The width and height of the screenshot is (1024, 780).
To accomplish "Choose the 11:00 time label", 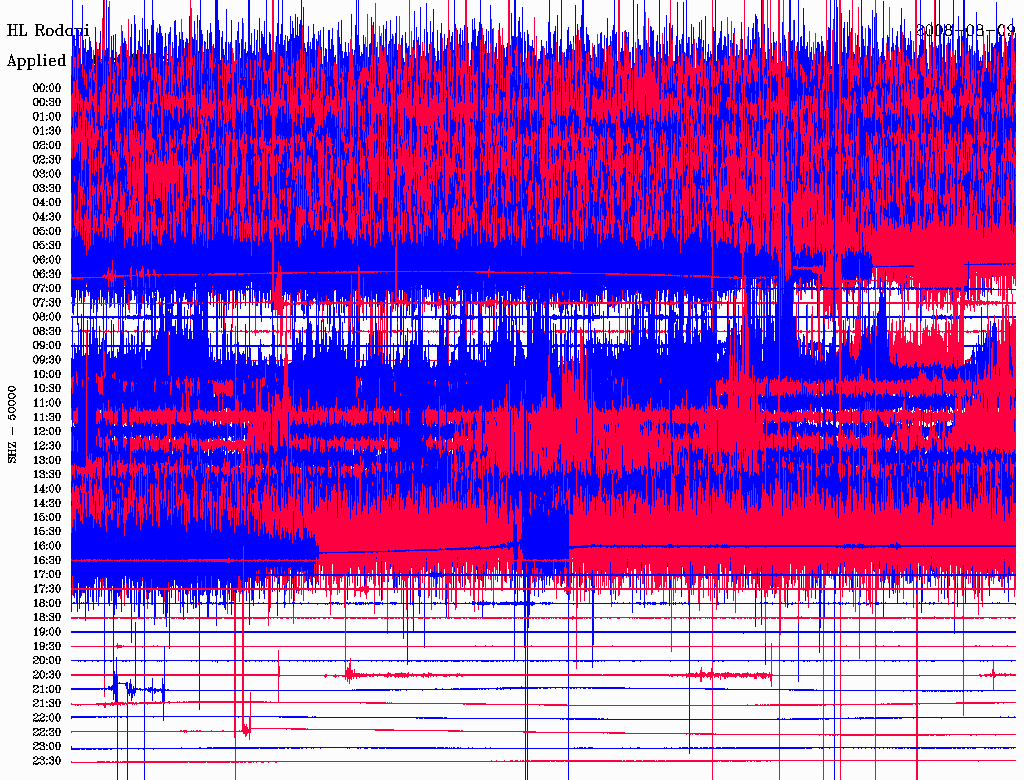I will pyautogui.click(x=47, y=402).
